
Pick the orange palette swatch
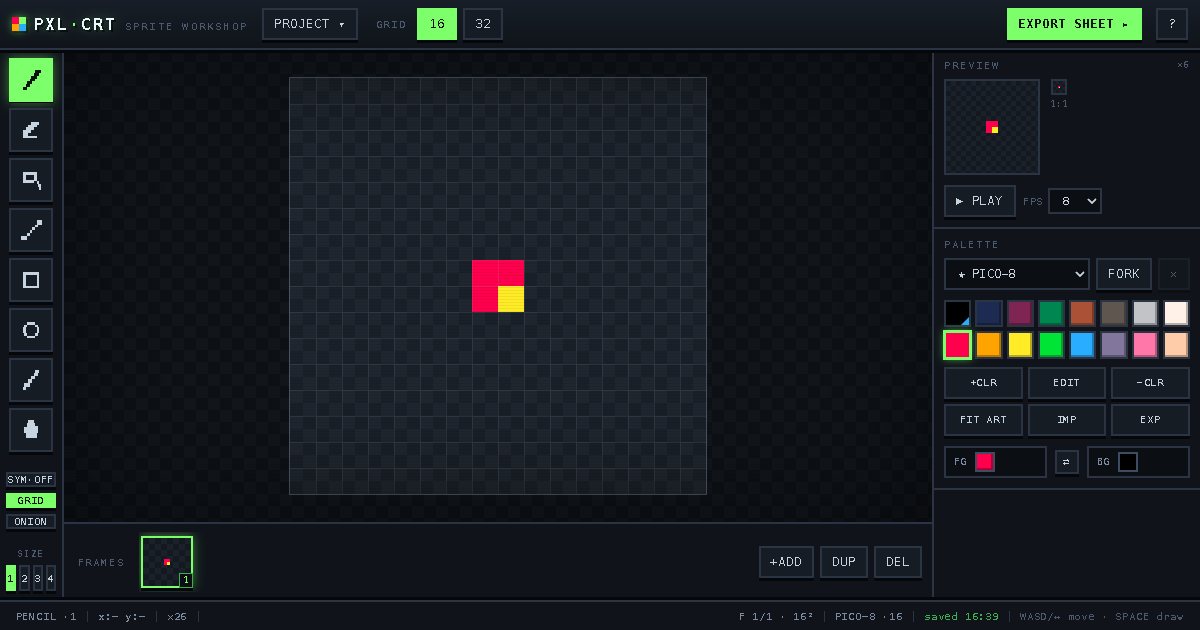(x=989, y=345)
